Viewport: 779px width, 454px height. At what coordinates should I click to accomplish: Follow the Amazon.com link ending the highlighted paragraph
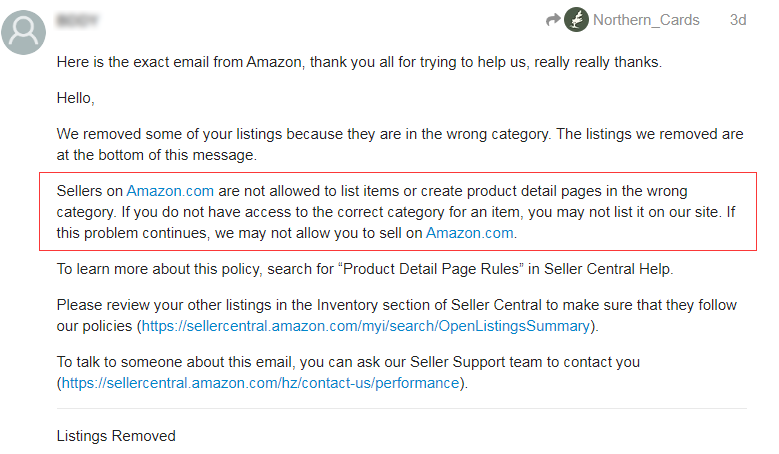(x=469, y=233)
